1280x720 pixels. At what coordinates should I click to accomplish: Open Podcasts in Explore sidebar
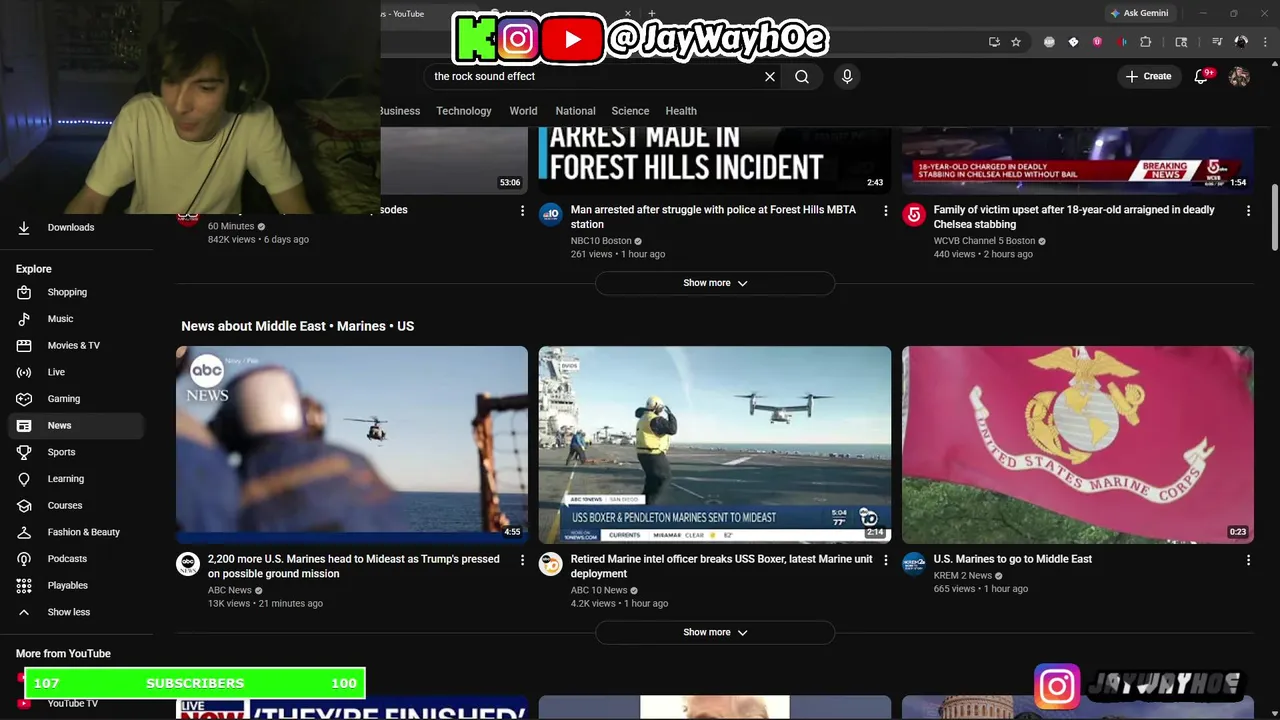tap(76, 558)
